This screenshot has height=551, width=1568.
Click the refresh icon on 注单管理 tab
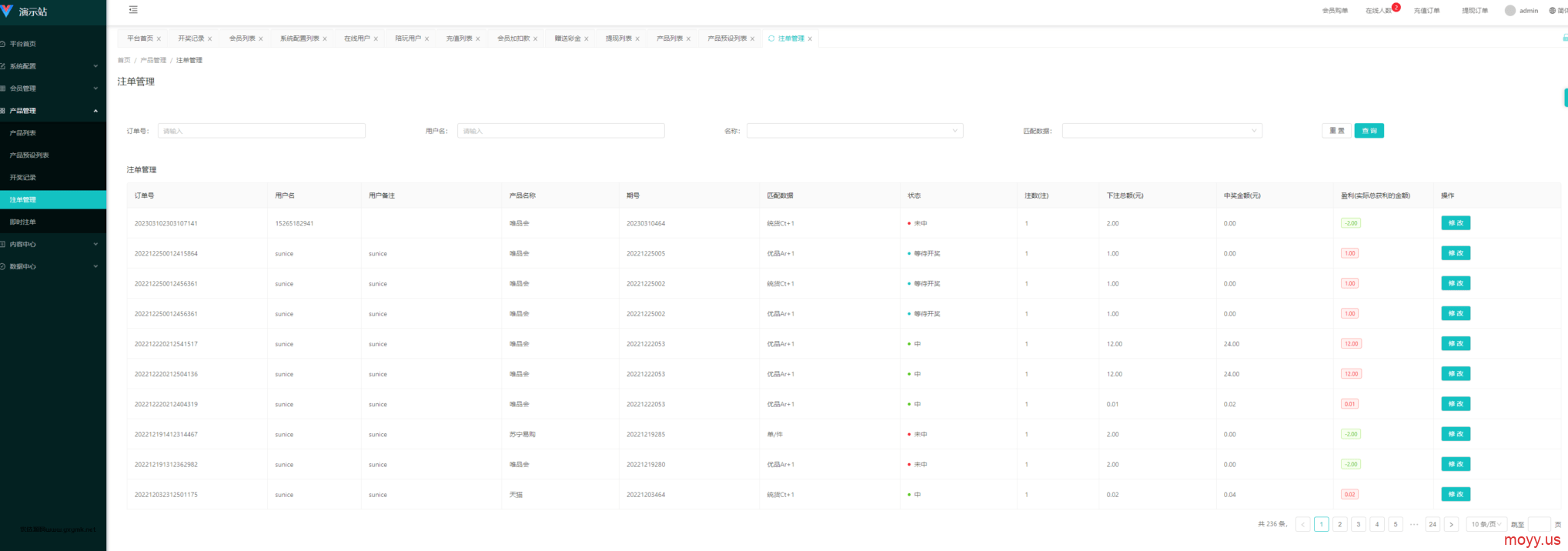click(771, 38)
